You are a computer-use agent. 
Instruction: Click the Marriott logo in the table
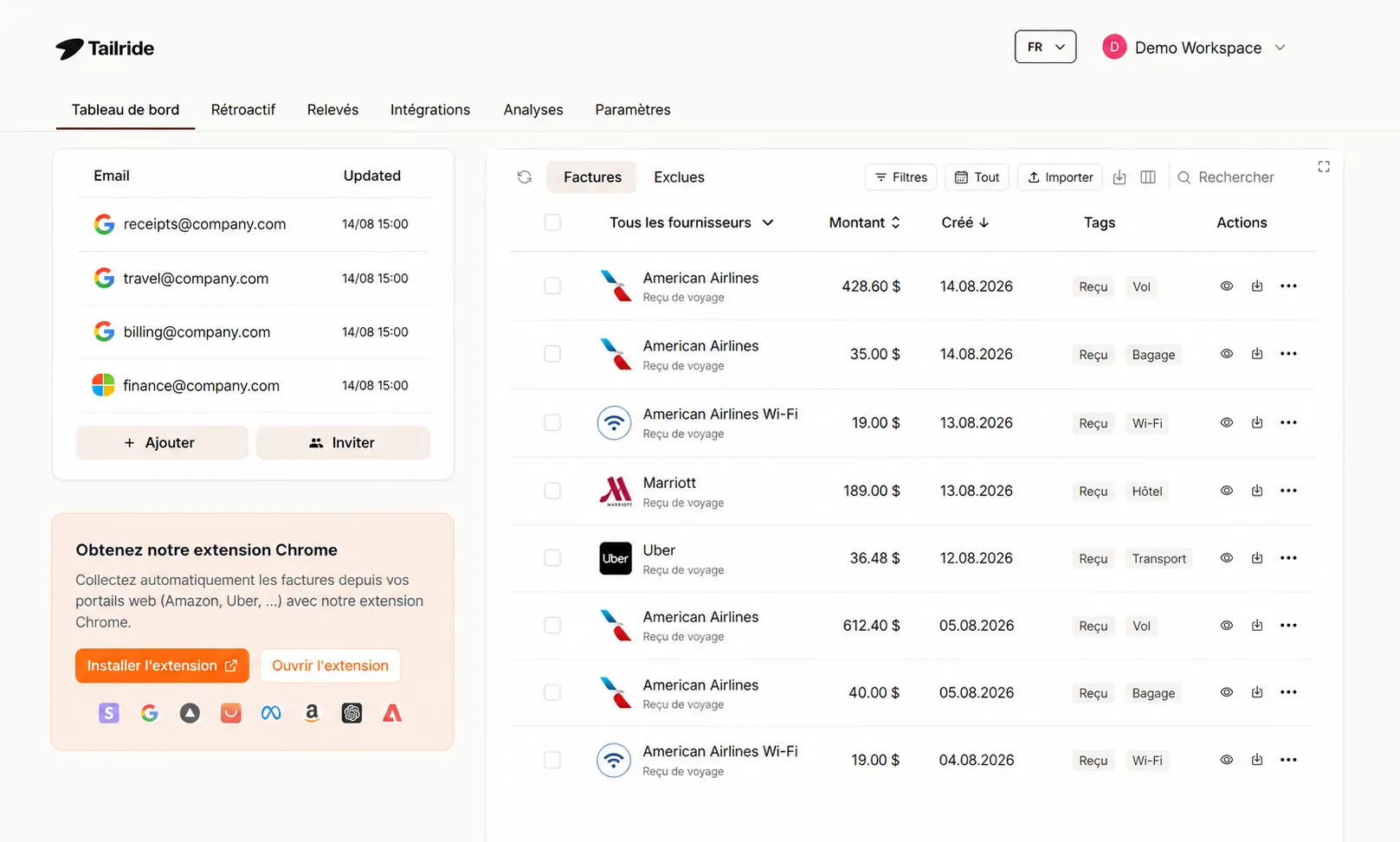tap(616, 491)
